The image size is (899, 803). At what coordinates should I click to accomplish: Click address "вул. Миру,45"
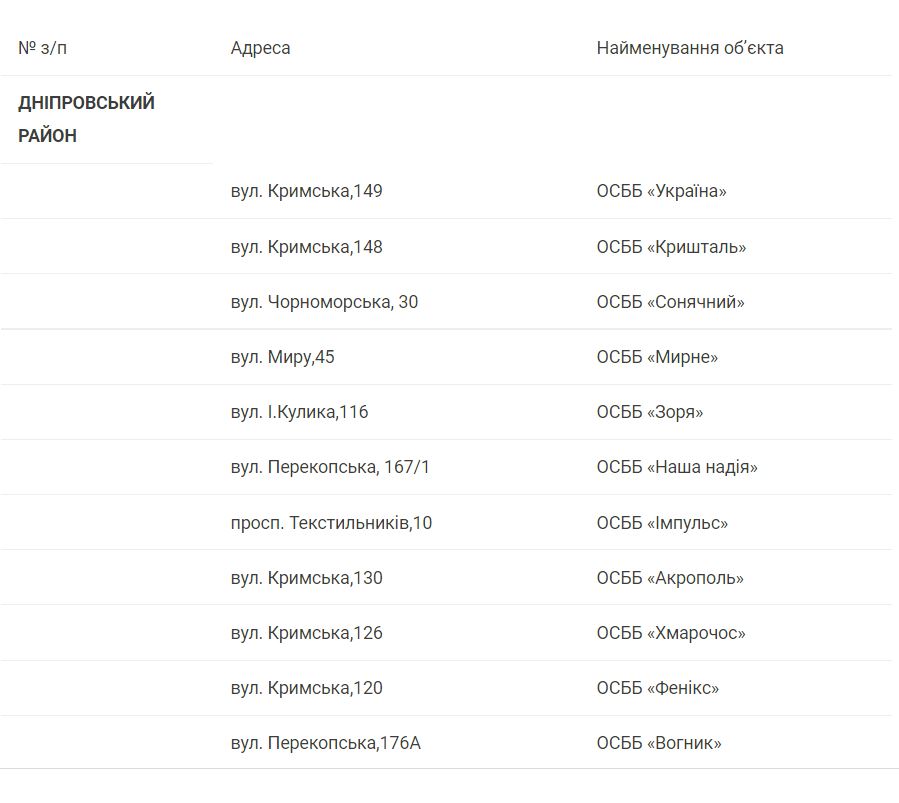tap(282, 357)
